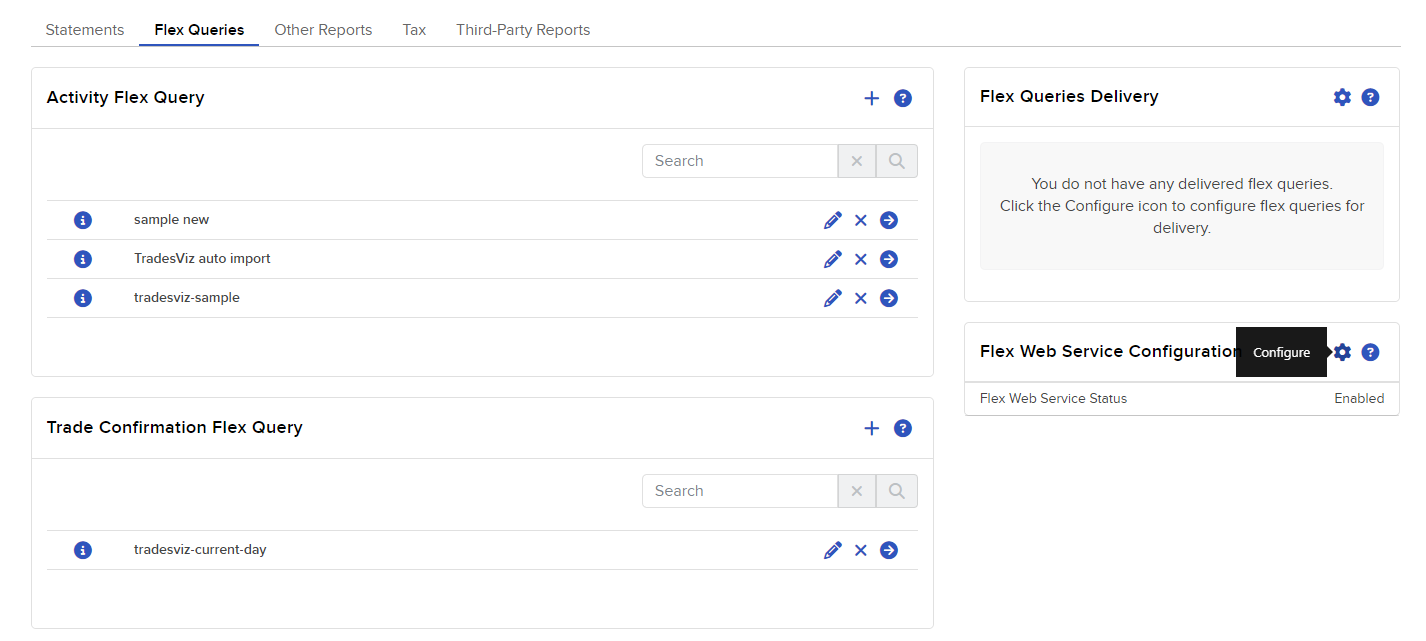Delete the 'TradesViz auto import' query
The width and height of the screenshot is (1426, 641).
click(x=861, y=259)
